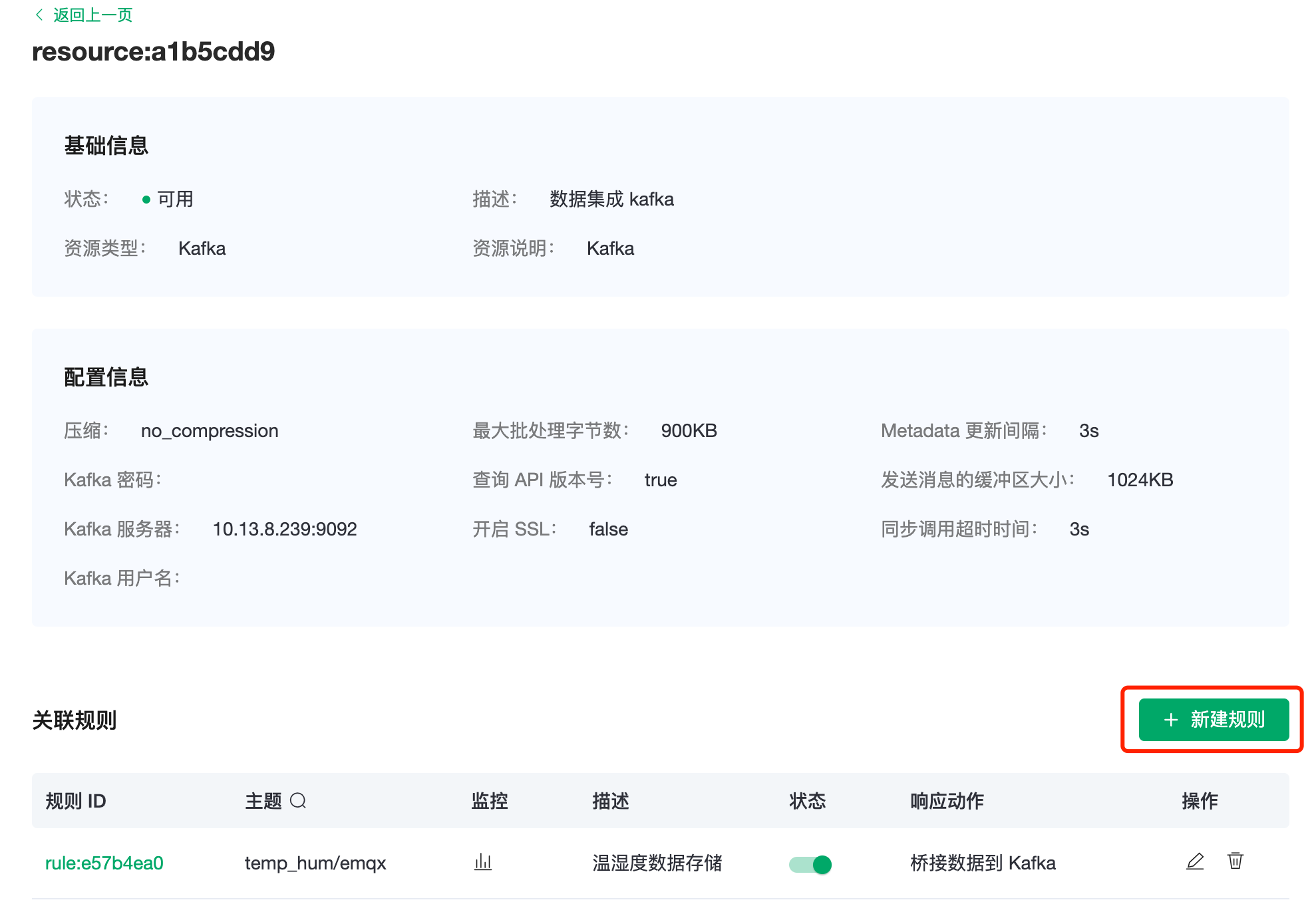Click the green 可用 status dot

pyautogui.click(x=146, y=200)
